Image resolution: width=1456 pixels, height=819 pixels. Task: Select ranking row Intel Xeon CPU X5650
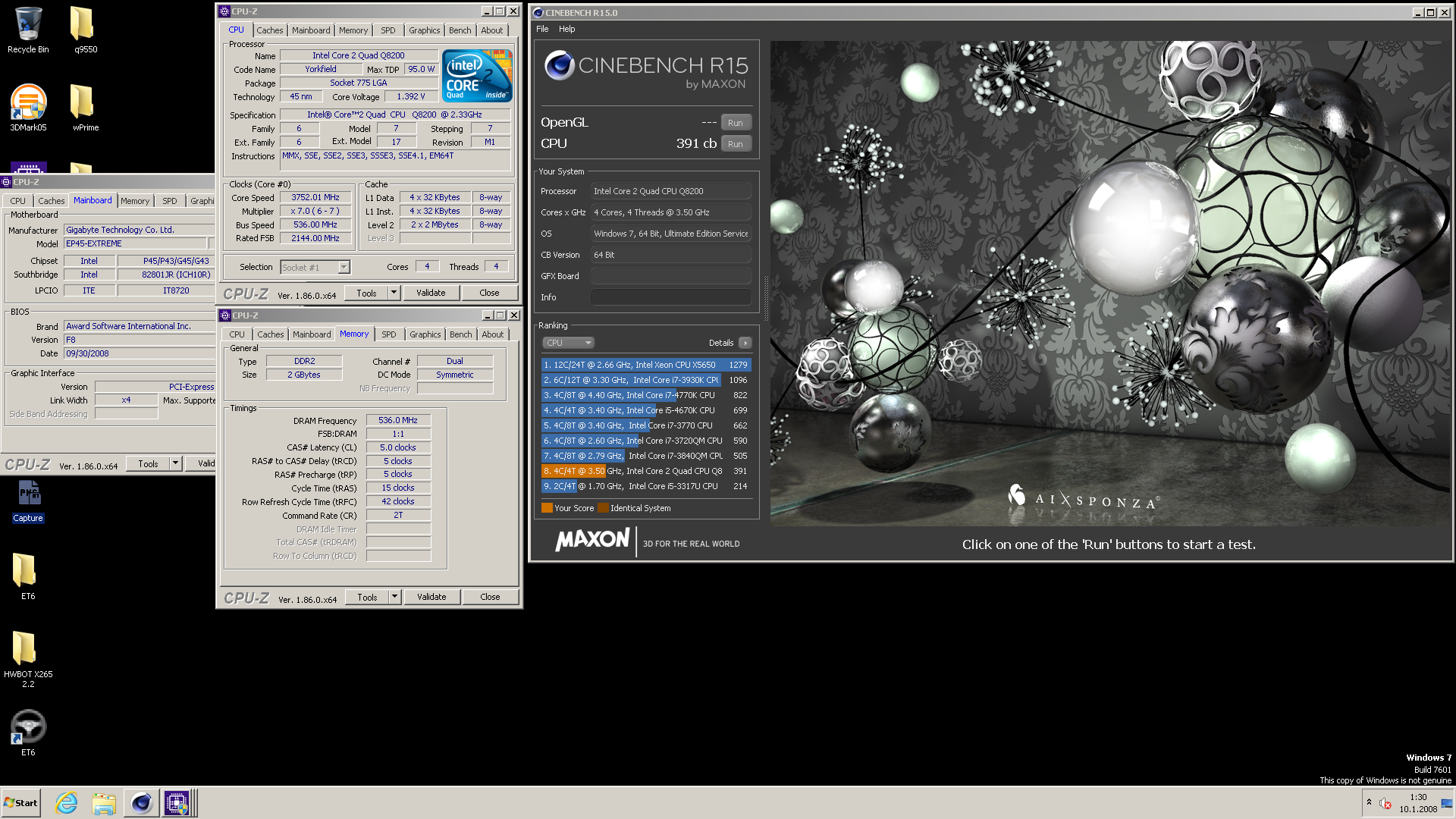(646, 365)
